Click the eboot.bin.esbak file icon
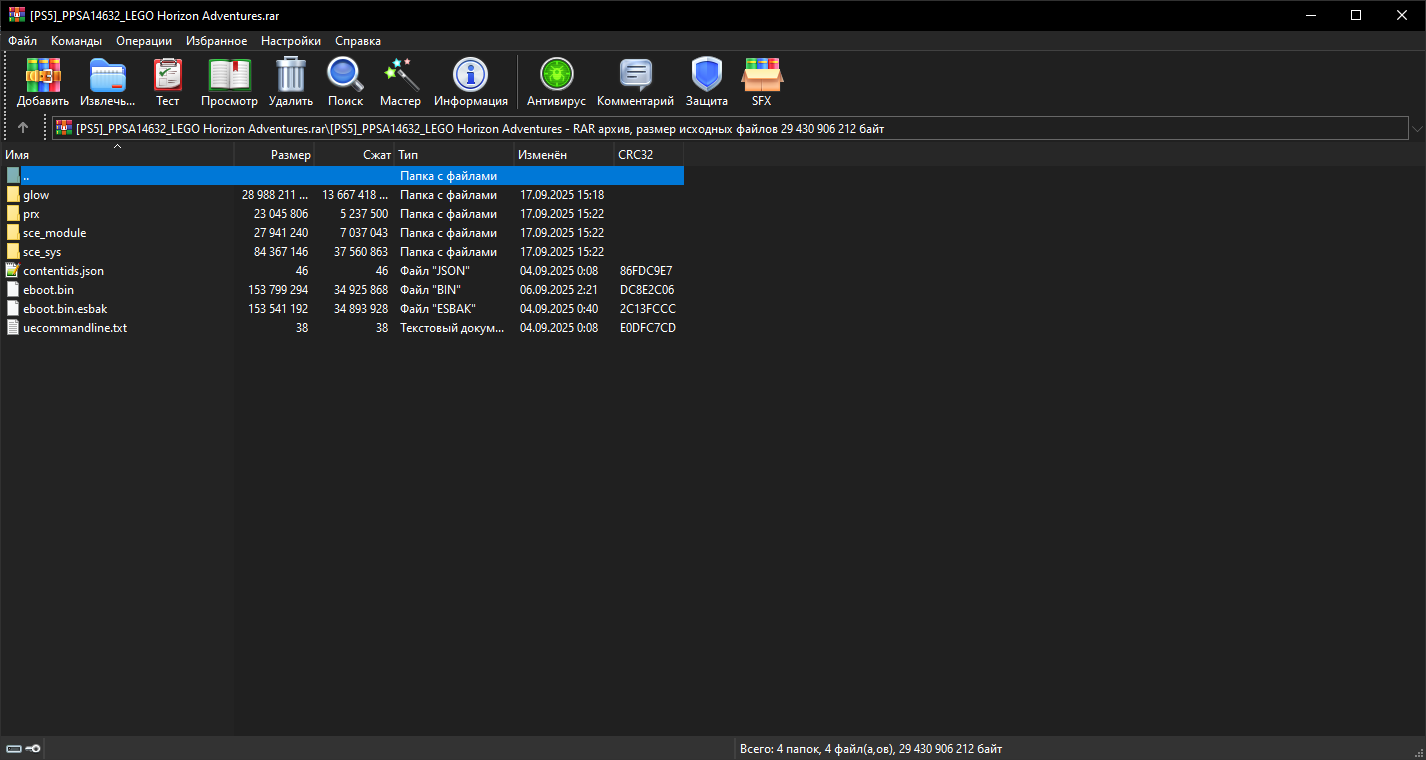The height and width of the screenshot is (760, 1426). [13, 309]
